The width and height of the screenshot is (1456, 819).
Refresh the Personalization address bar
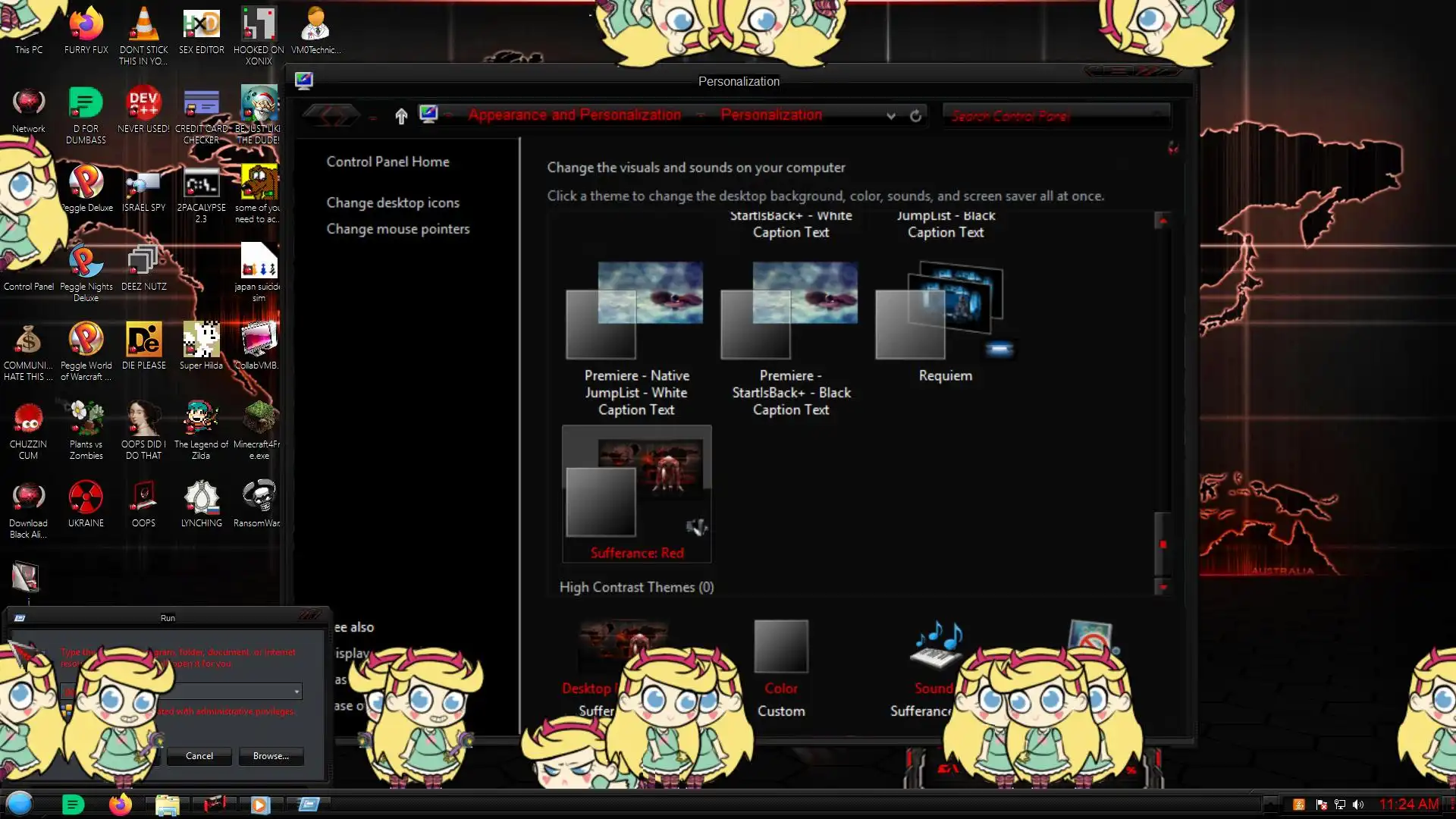pyautogui.click(x=915, y=116)
